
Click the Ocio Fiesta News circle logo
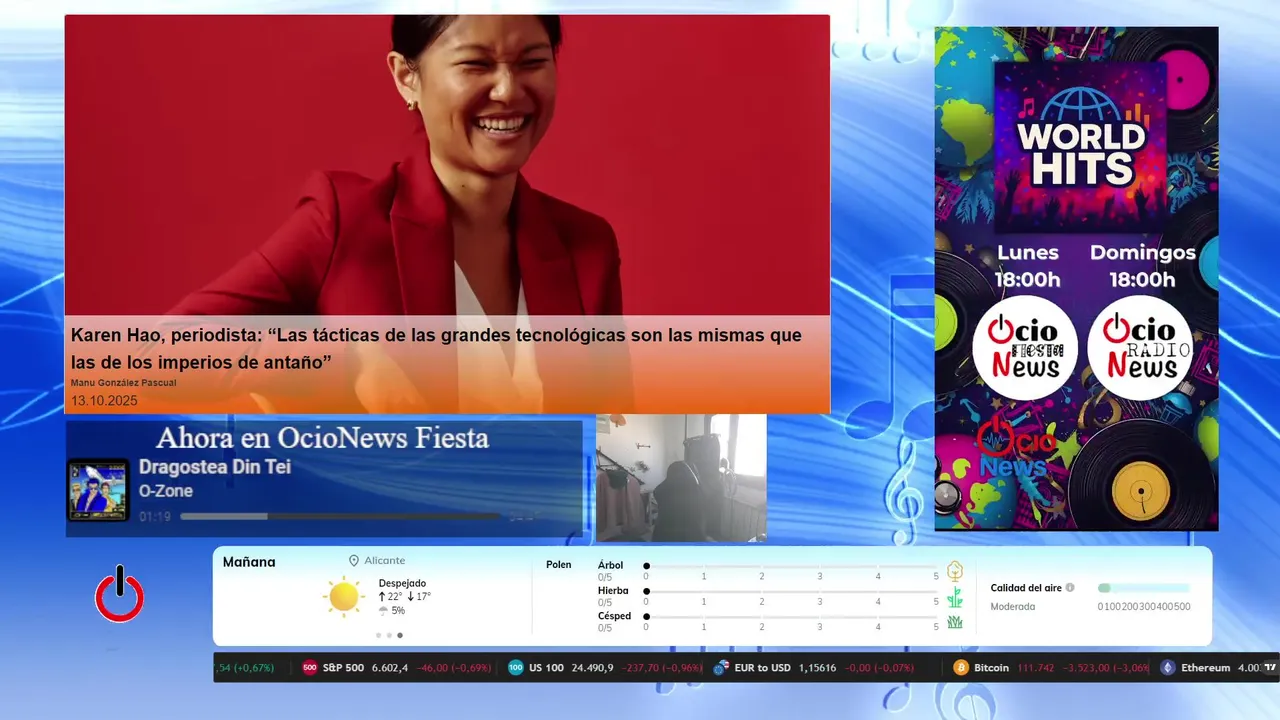click(x=1025, y=347)
